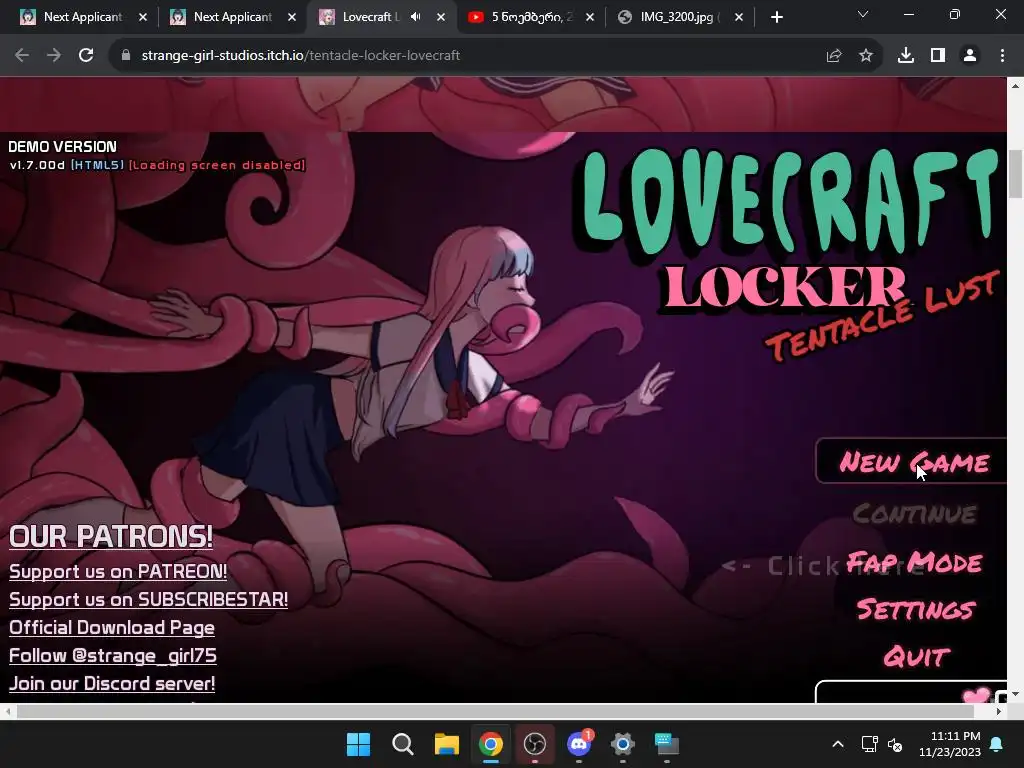Switch to the IMG_3200.jpg tab

point(680,17)
